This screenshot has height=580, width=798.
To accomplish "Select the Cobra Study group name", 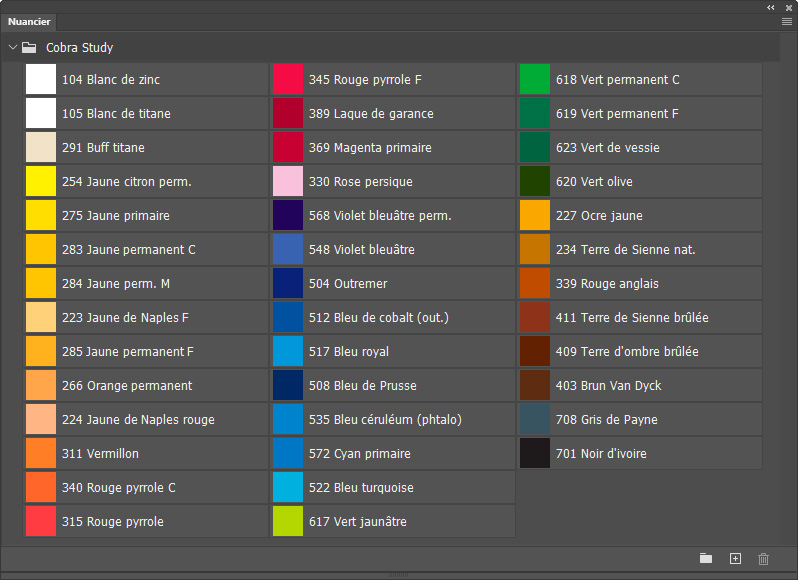I will click(79, 47).
